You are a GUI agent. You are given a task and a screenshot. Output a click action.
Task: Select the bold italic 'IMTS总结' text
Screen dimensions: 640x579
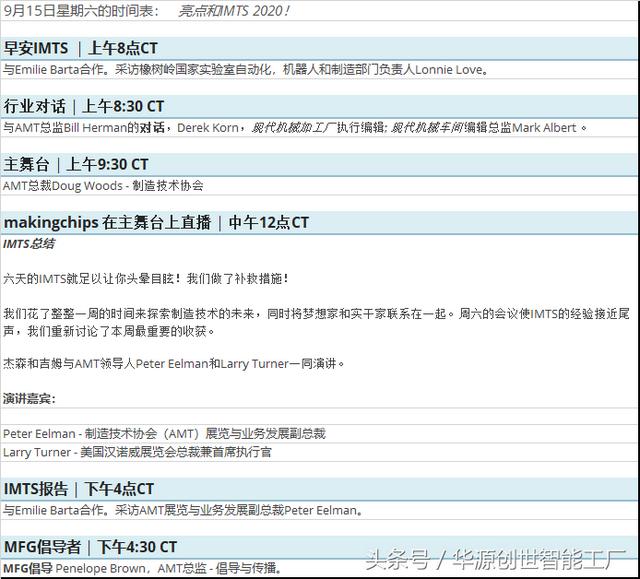(x=29, y=244)
